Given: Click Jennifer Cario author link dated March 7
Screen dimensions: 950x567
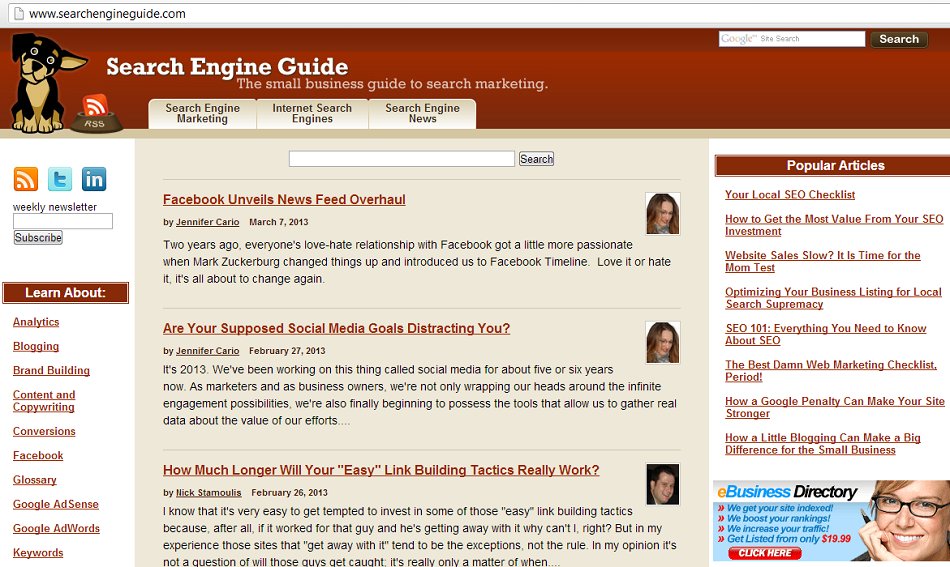Looking at the screenshot, I should click(x=207, y=222).
